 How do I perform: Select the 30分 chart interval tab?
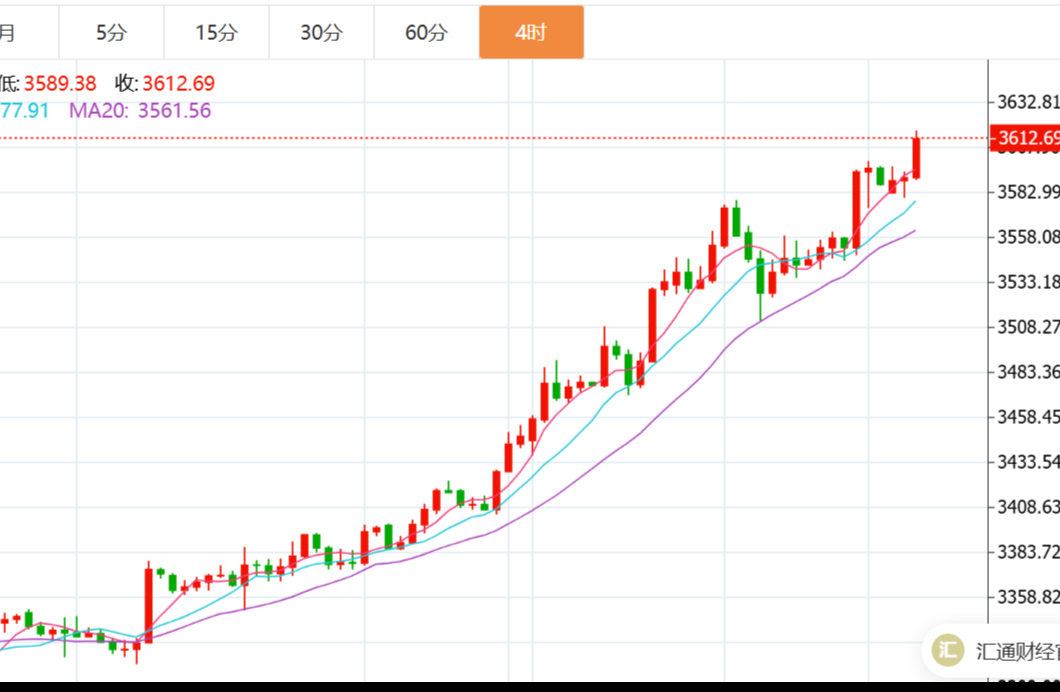322,32
